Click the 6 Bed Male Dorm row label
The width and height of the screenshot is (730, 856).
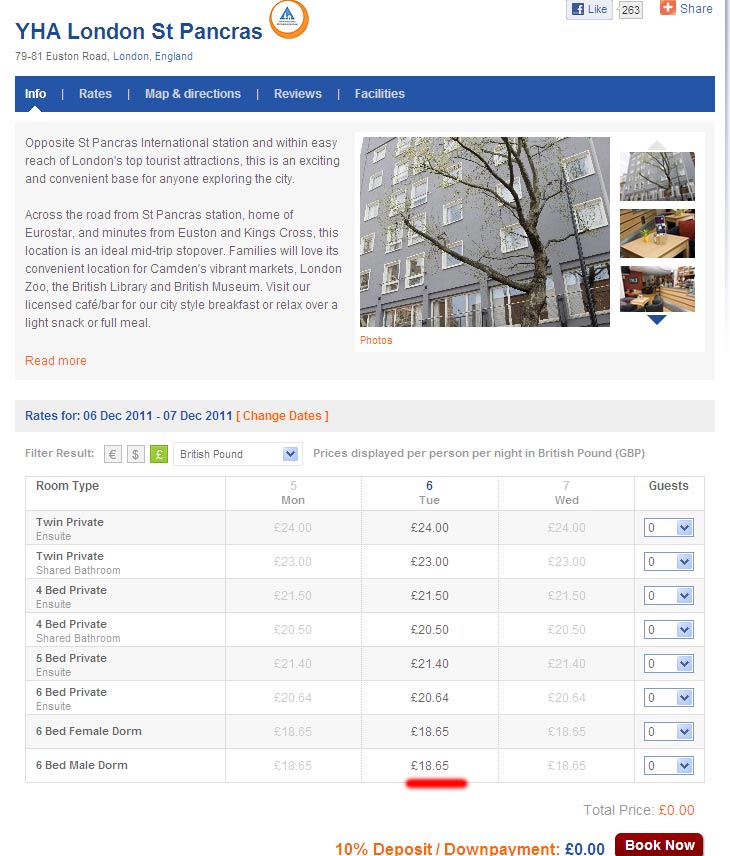82,765
